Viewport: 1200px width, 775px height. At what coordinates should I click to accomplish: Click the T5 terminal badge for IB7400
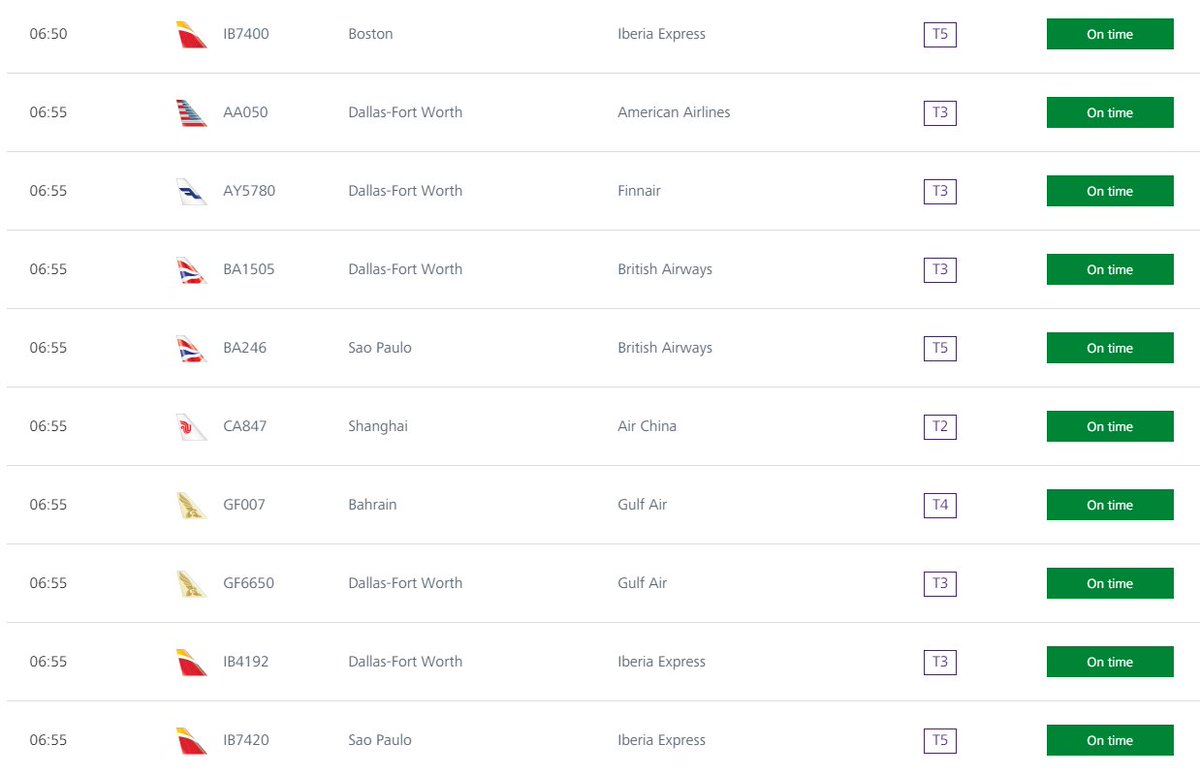(x=939, y=34)
